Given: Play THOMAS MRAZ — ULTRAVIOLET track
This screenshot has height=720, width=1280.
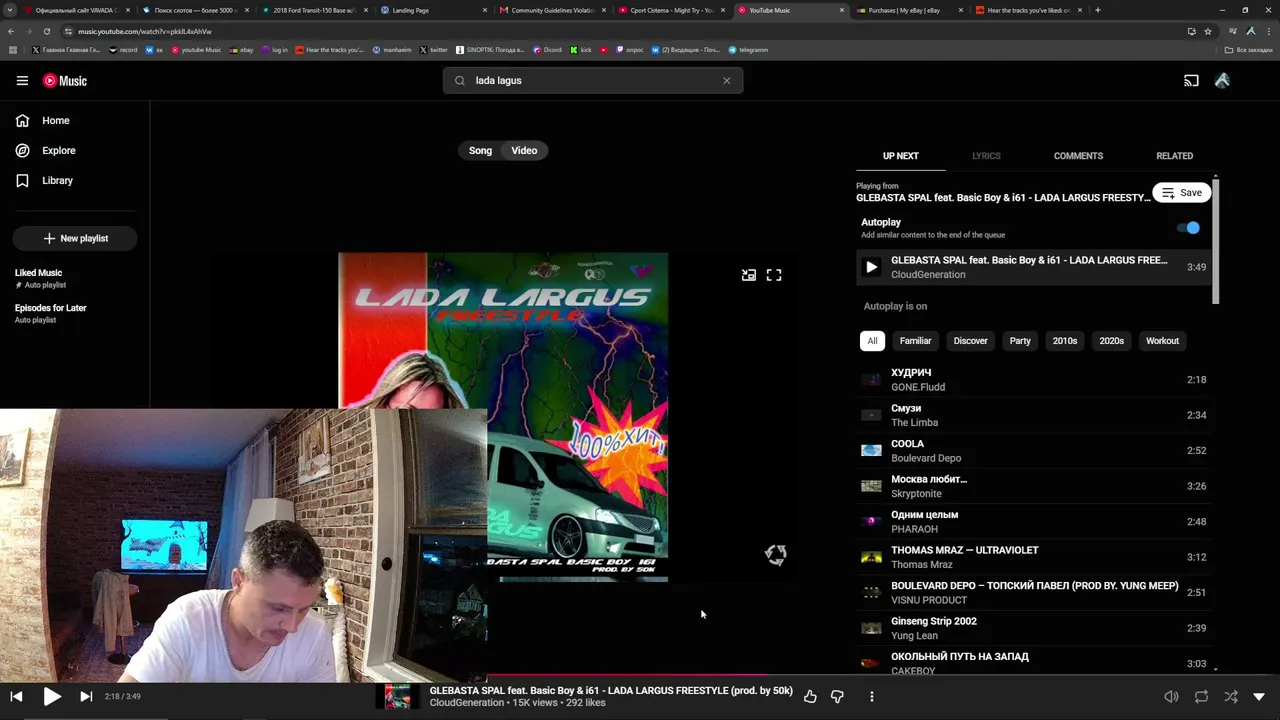Looking at the screenshot, I should coord(1034,557).
